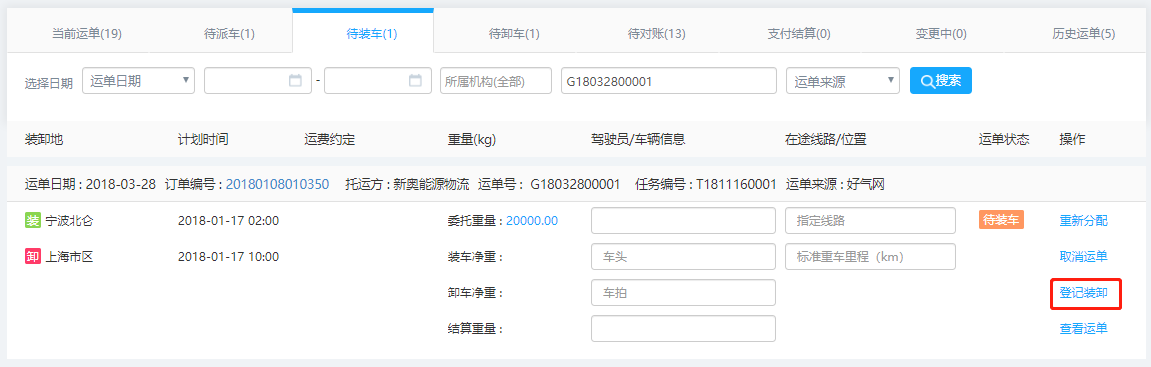Click the 委托重量 value 20000.00
1151x367 pixels.
pyautogui.click(x=532, y=221)
